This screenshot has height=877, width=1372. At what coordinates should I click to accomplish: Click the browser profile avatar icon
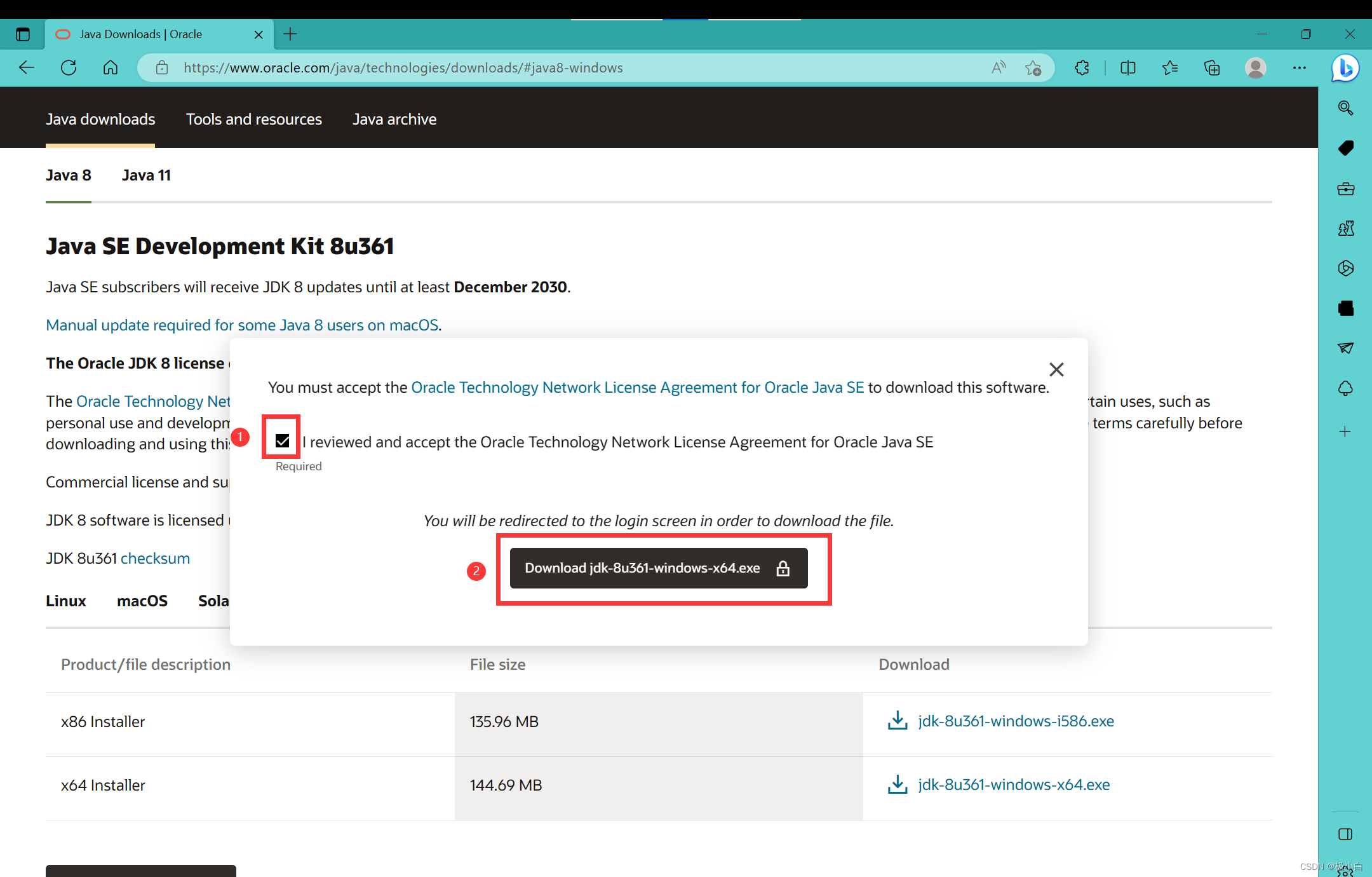[x=1255, y=67]
